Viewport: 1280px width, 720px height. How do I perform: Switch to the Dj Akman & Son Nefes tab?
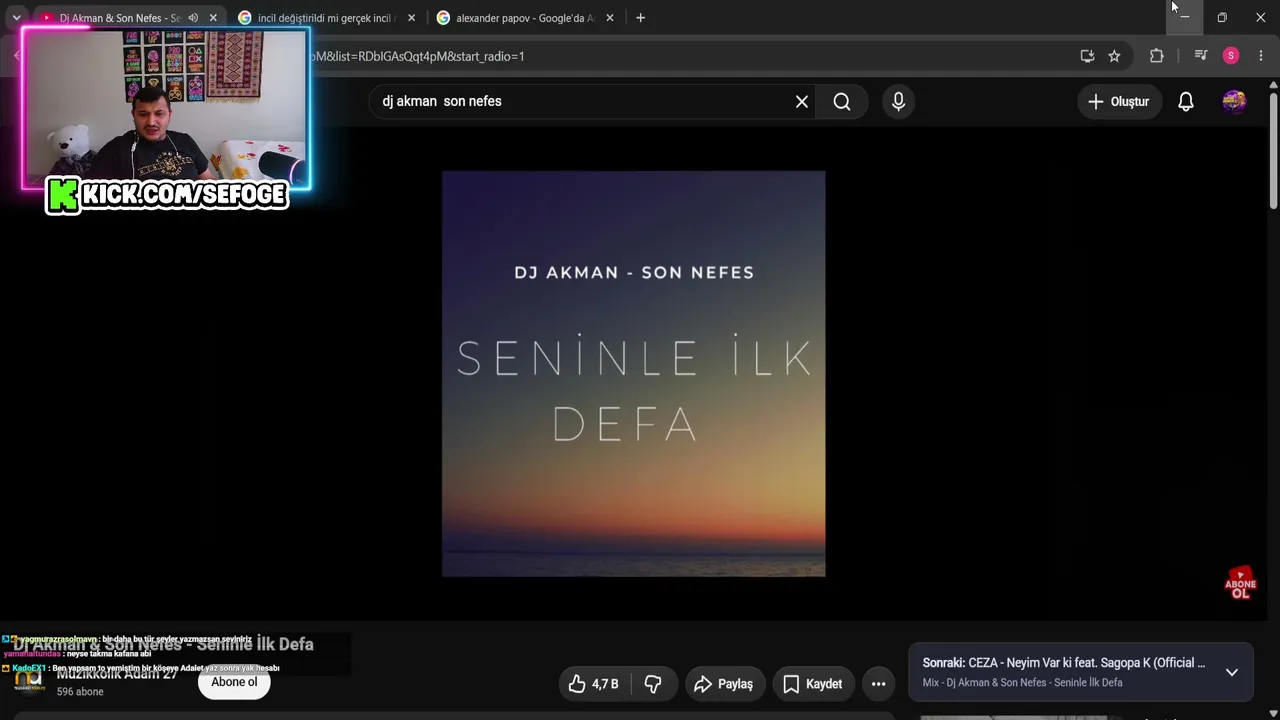[x=118, y=18]
